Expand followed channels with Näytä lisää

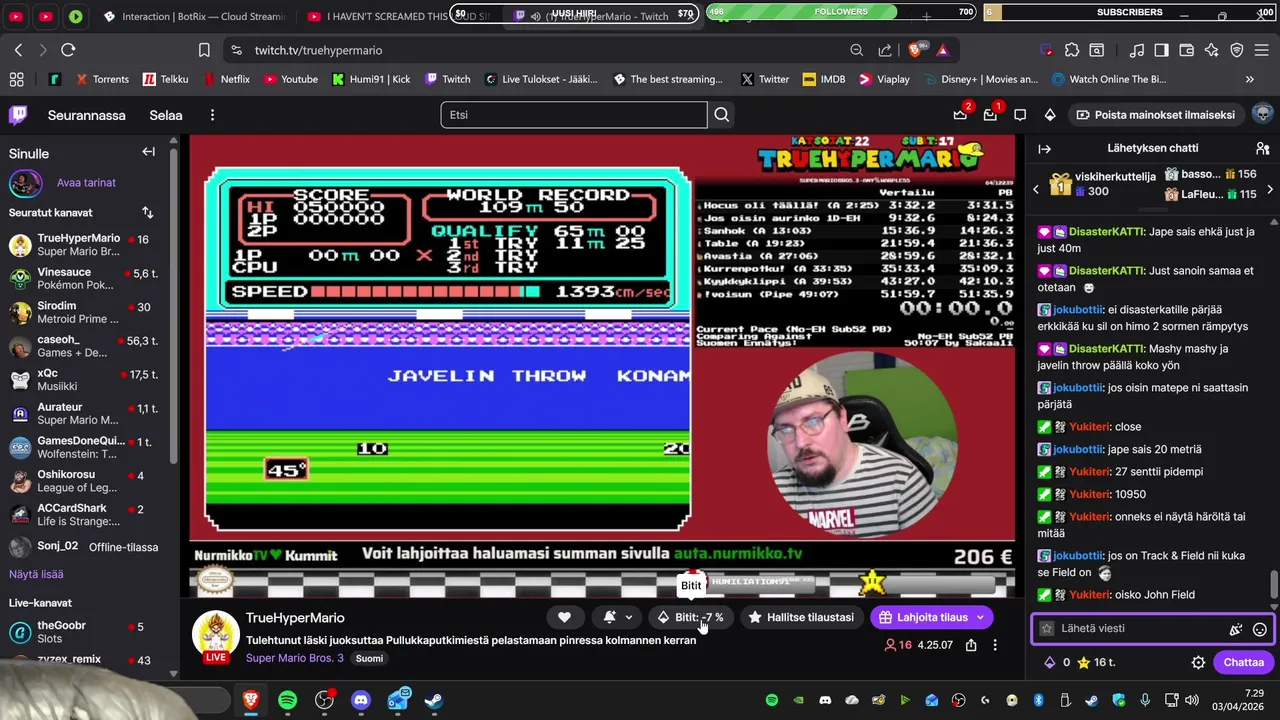(x=36, y=574)
